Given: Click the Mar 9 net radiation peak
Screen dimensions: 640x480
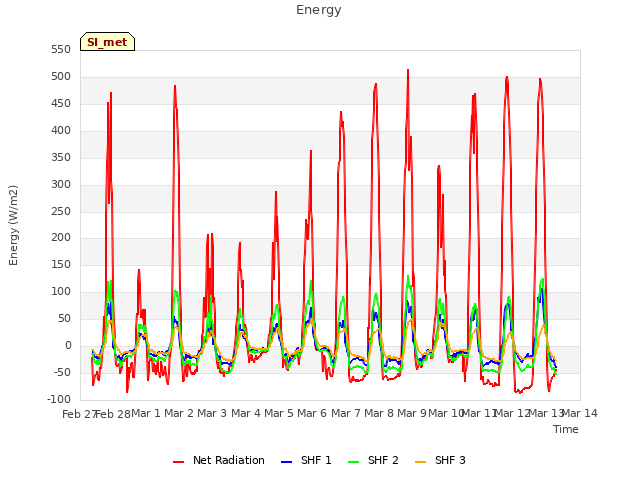Looking at the screenshot, I should [408, 70].
